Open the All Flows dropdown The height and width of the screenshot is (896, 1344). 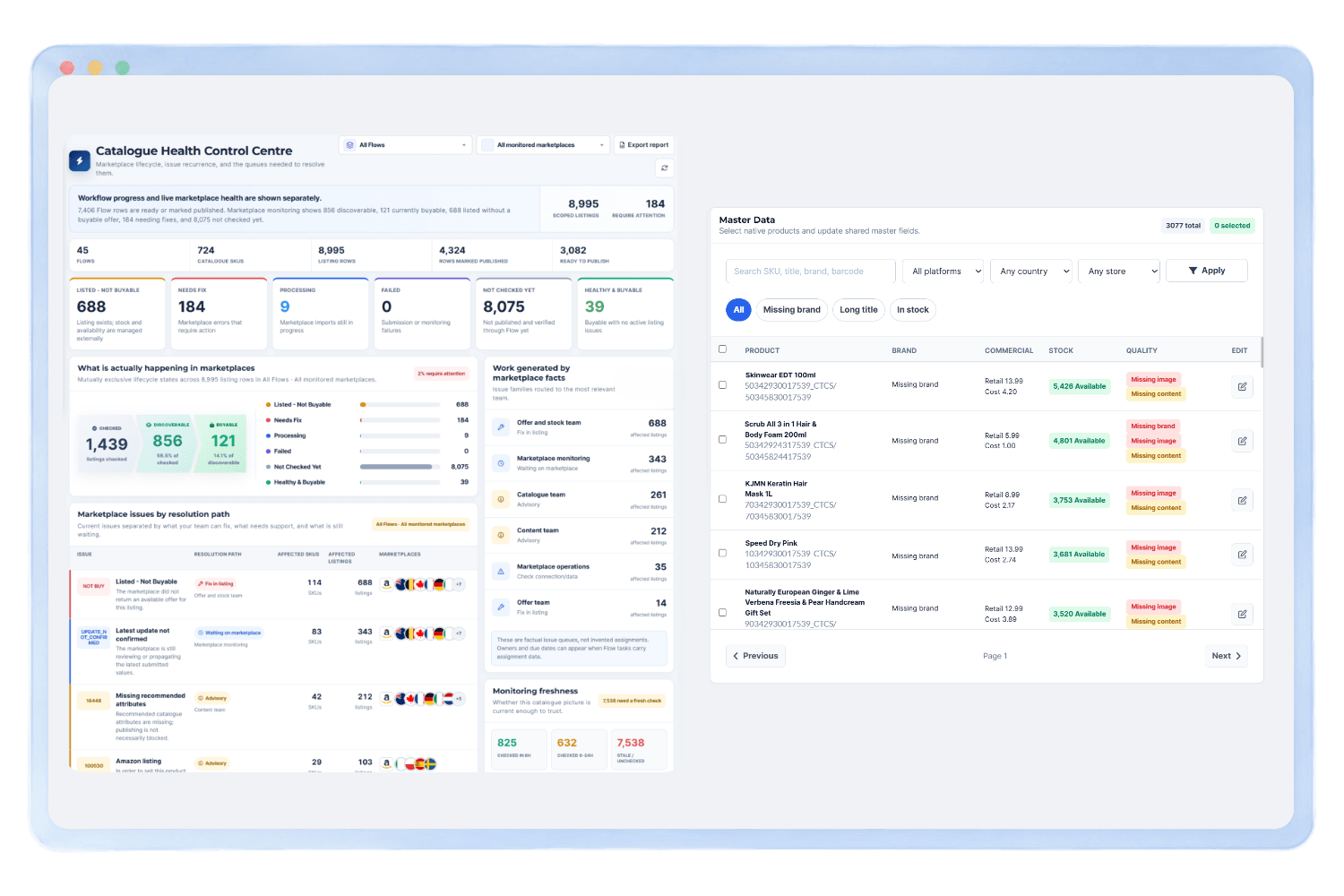click(405, 145)
